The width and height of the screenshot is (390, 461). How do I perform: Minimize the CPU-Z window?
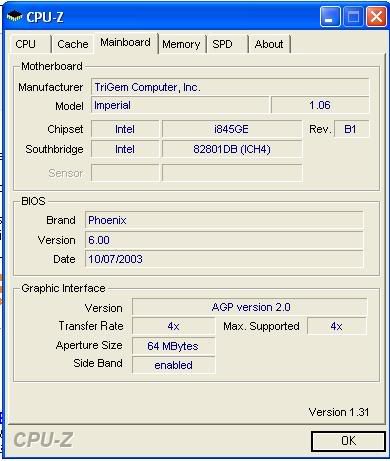tap(330, 16)
